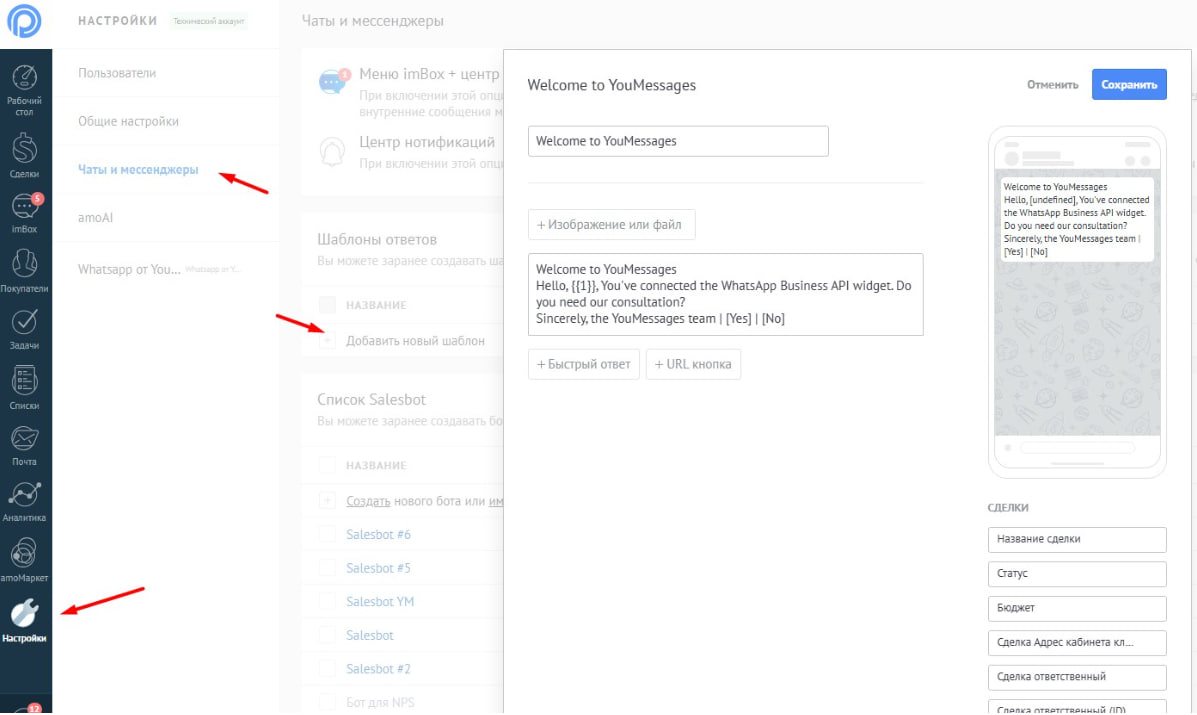Select Пользователи in settings menu
The height and width of the screenshot is (715, 1197).
117,73
